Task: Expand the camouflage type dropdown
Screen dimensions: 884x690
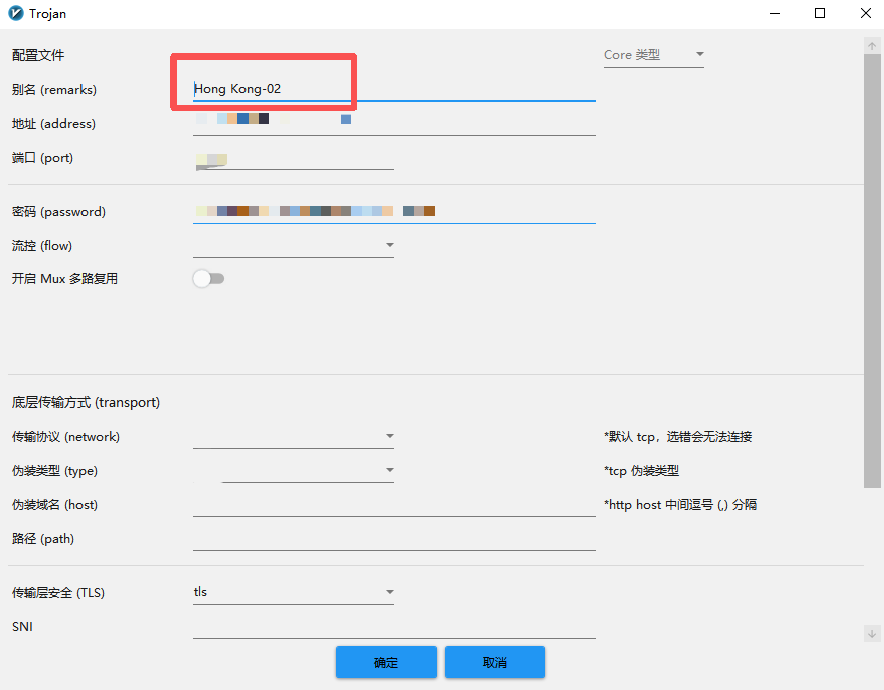Action: 307,471
